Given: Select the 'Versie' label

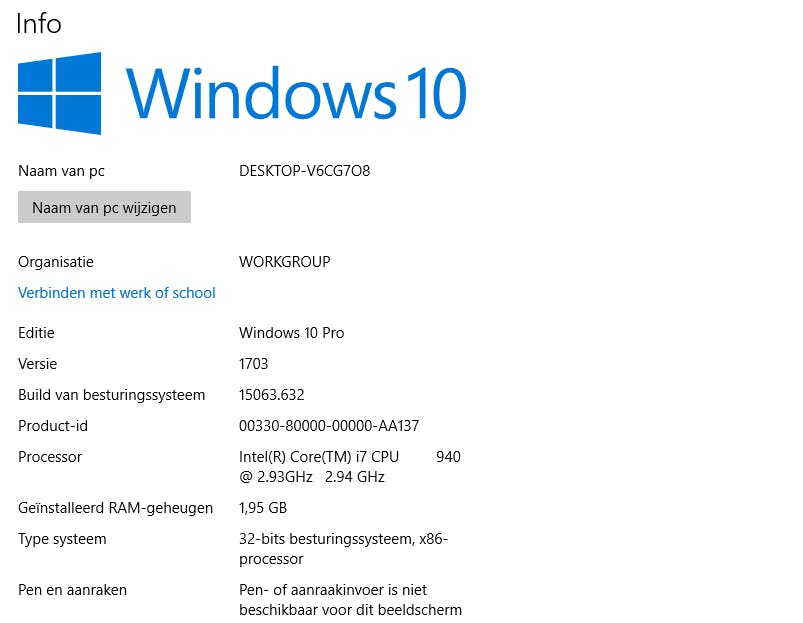Looking at the screenshot, I should tap(37, 364).
